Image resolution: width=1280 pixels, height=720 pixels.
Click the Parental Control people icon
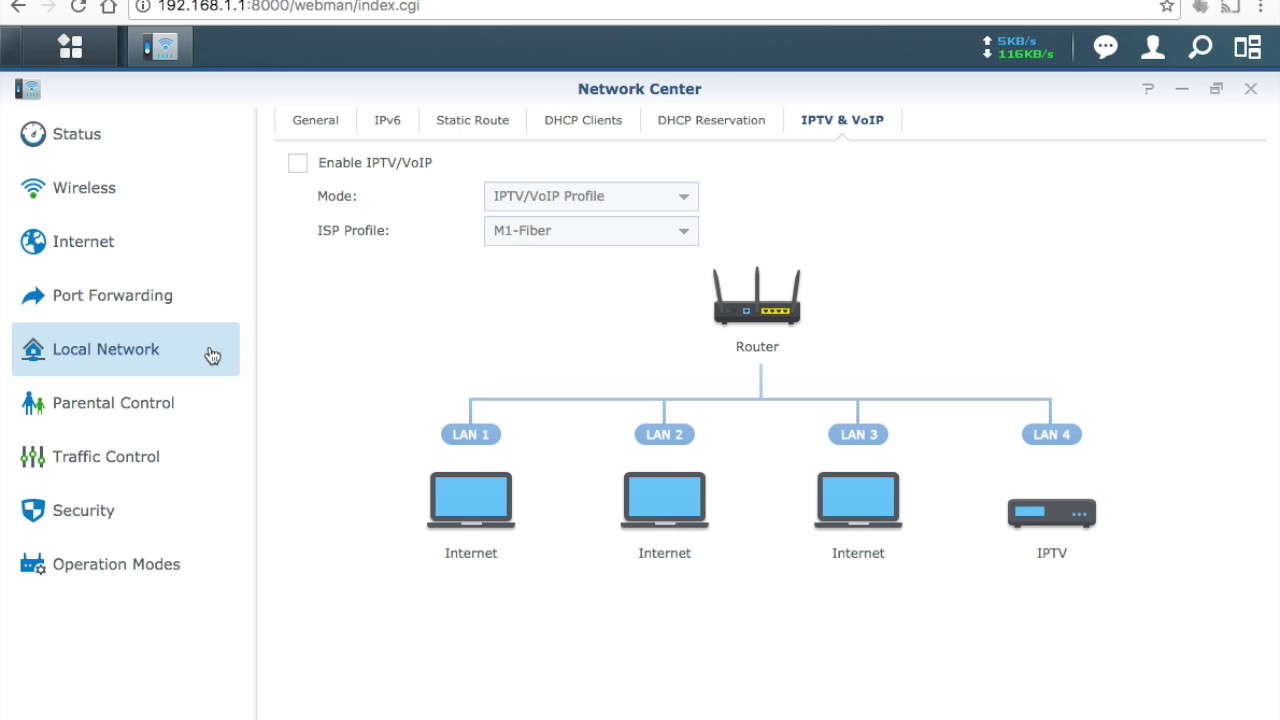tap(33, 403)
